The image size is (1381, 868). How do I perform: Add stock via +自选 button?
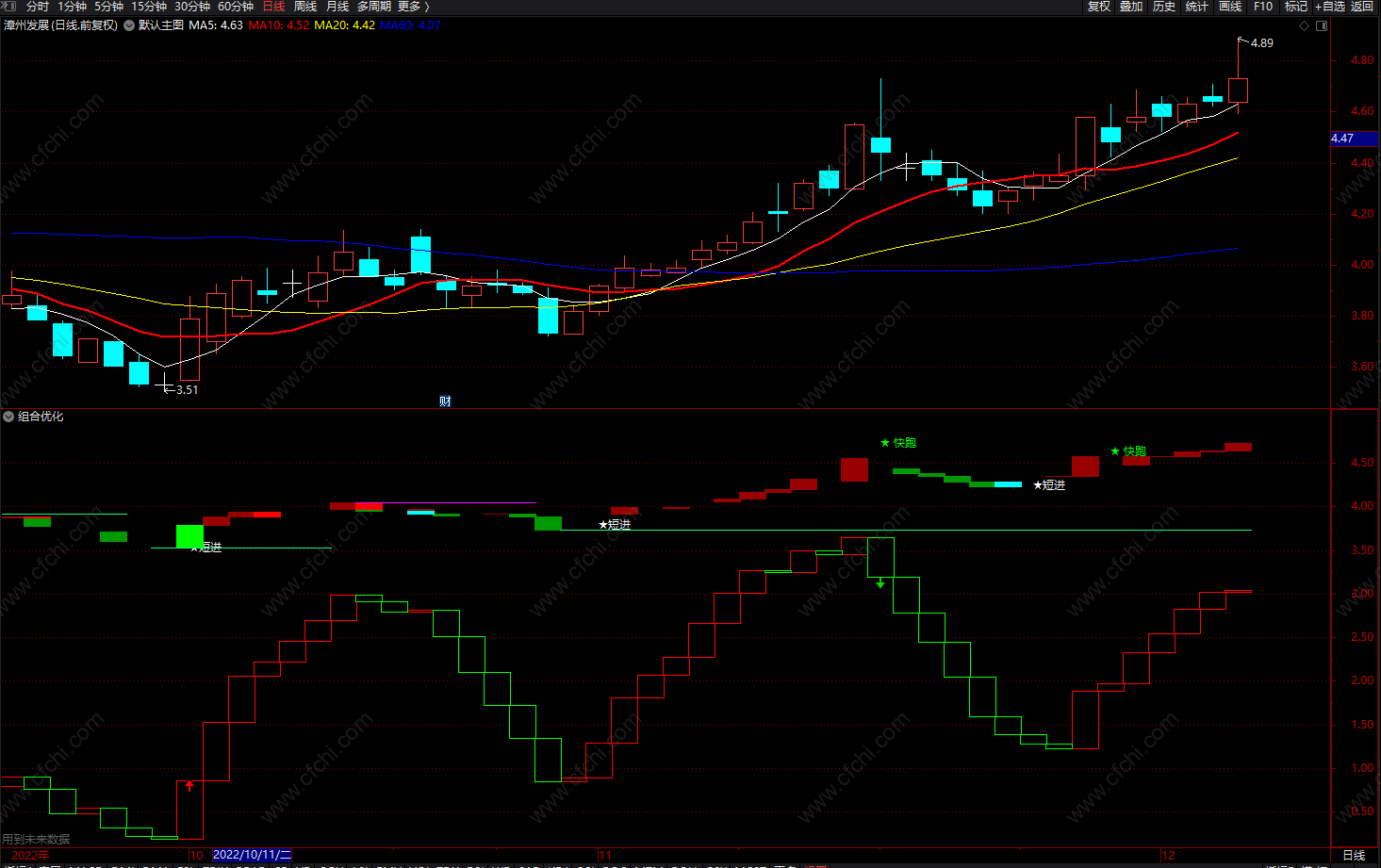point(1330,7)
